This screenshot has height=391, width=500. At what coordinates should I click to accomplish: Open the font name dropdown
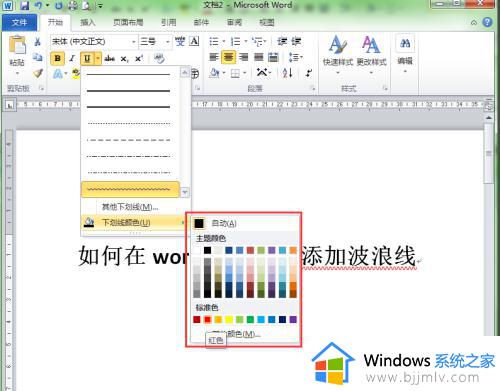[134, 42]
